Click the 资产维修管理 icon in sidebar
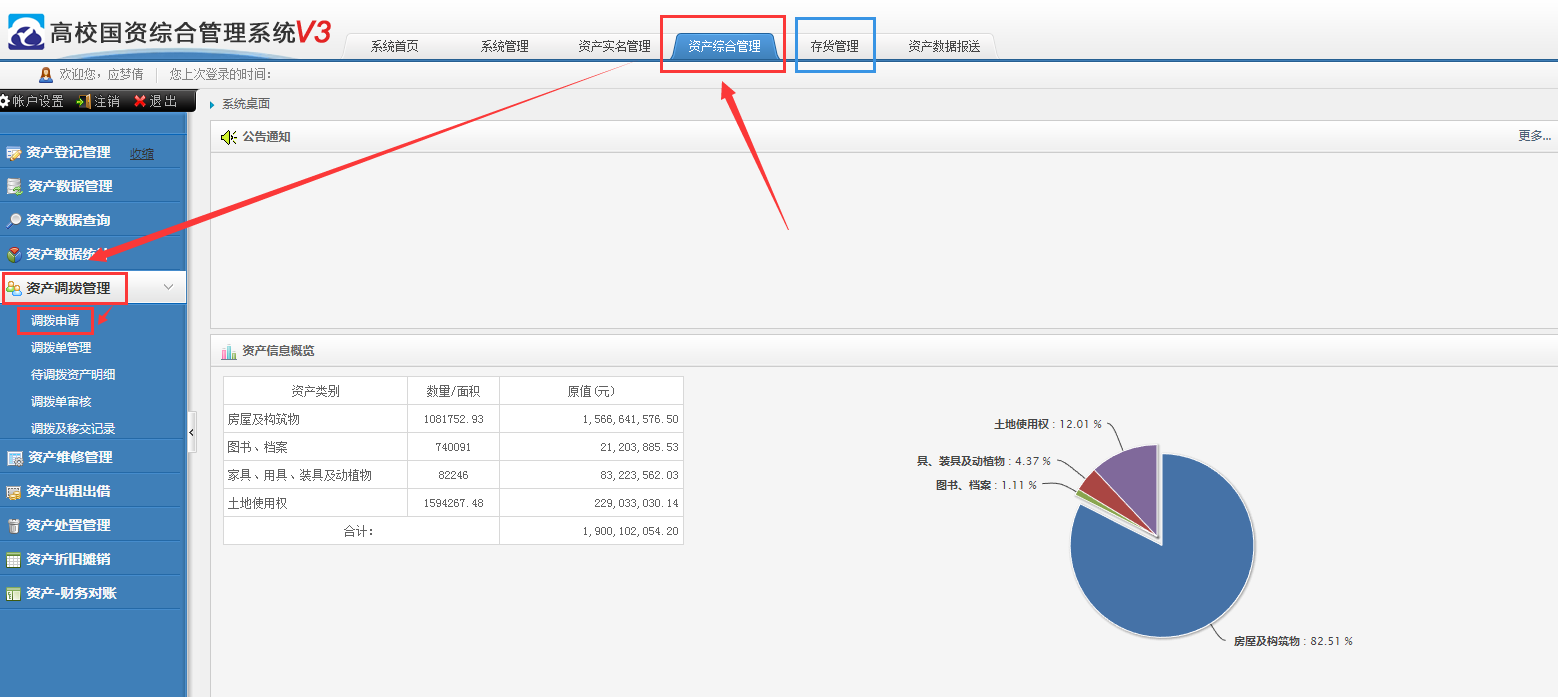Image resolution: width=1558 pixels, height=697 pixels. point(14,458)
